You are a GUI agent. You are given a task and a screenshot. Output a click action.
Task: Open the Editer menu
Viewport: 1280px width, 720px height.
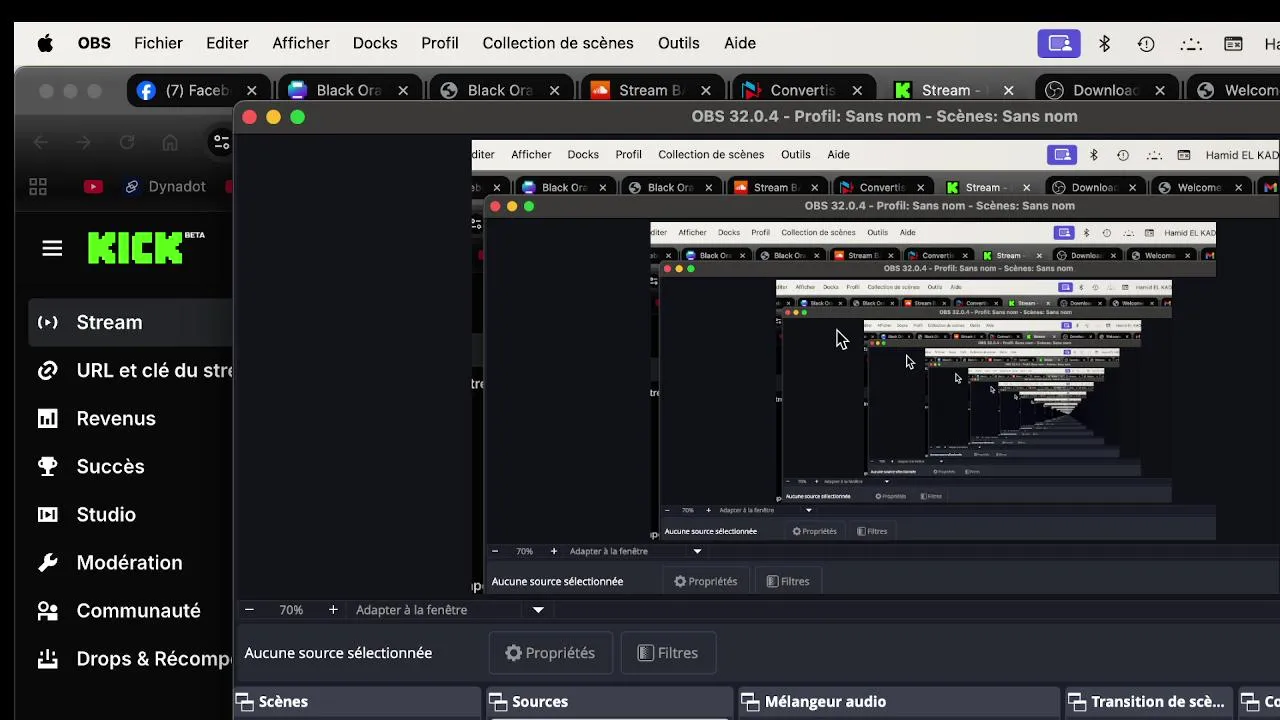227,44
